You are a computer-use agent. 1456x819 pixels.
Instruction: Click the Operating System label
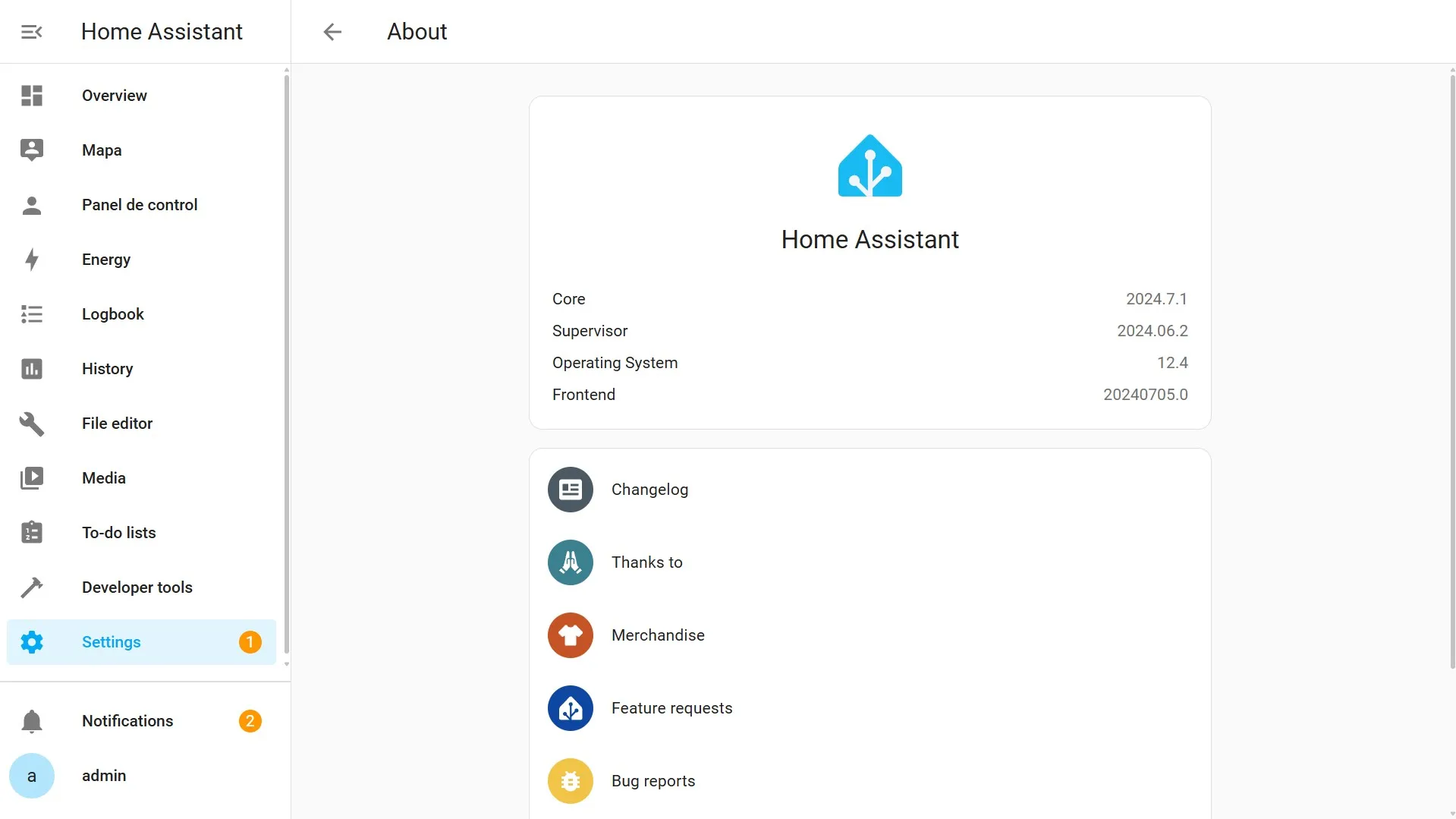click(615, 363)
